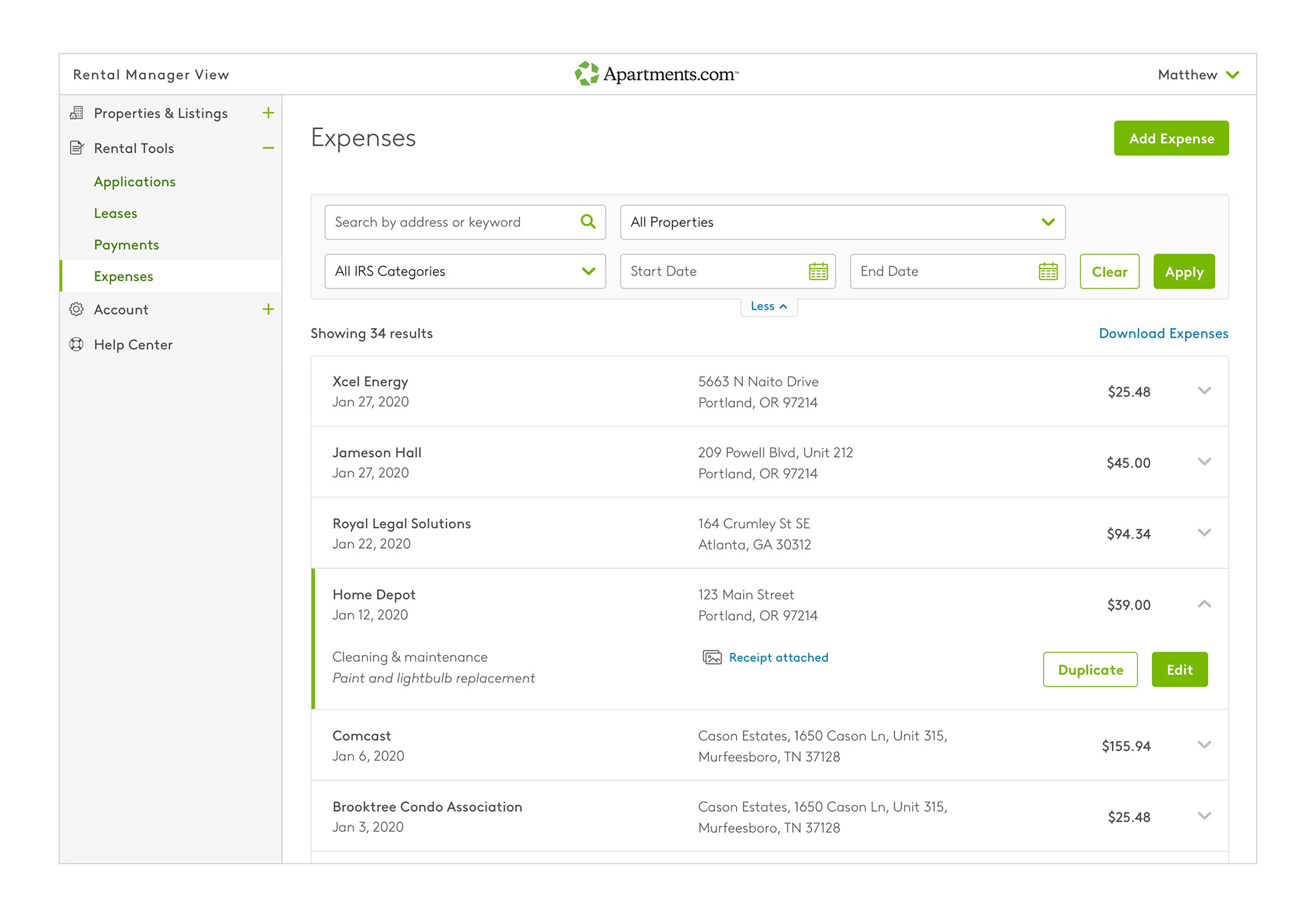1316x918 pixels.
Task: Click the Home Depot expense name
Action: (x=374, y=595)
